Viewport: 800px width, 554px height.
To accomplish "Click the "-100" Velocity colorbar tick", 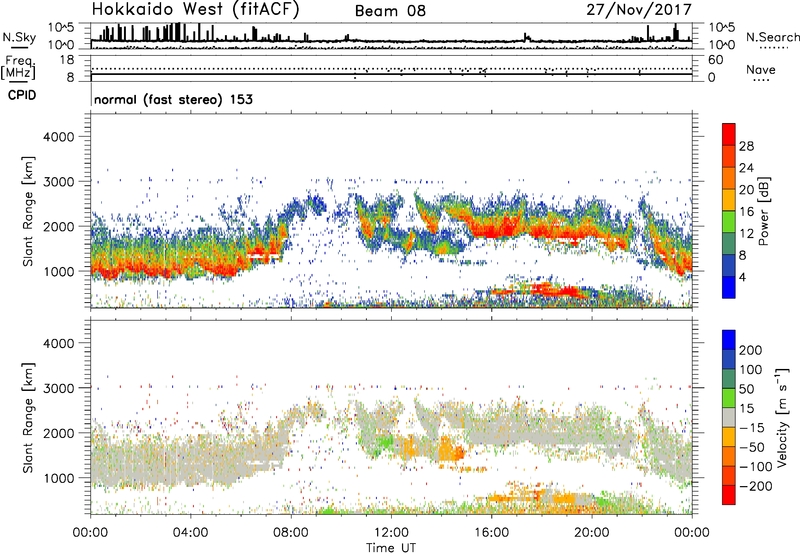I will click(756, 467).
